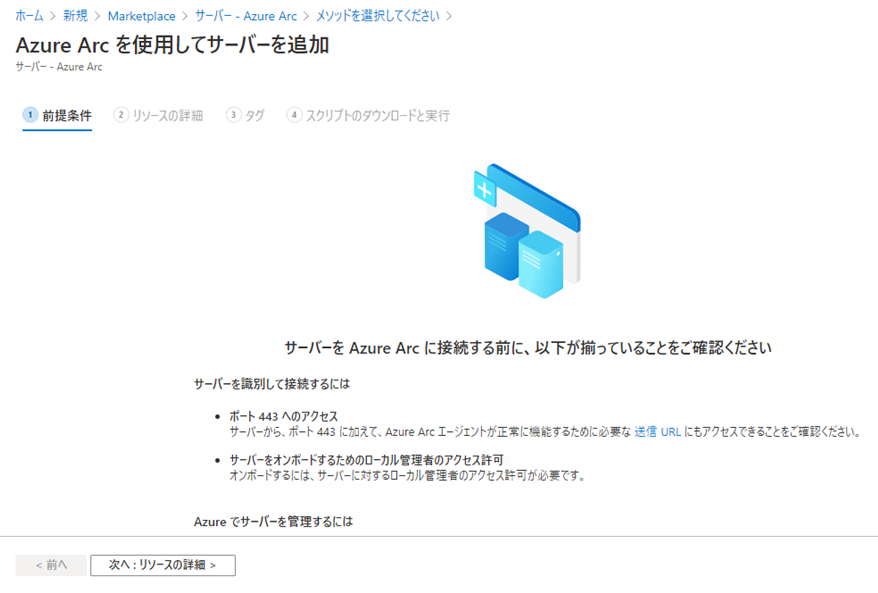Click the line オンボードするには、サーバーに対する…
The height and width of the screenshot is (593, 878).
(x=408, y=475)
